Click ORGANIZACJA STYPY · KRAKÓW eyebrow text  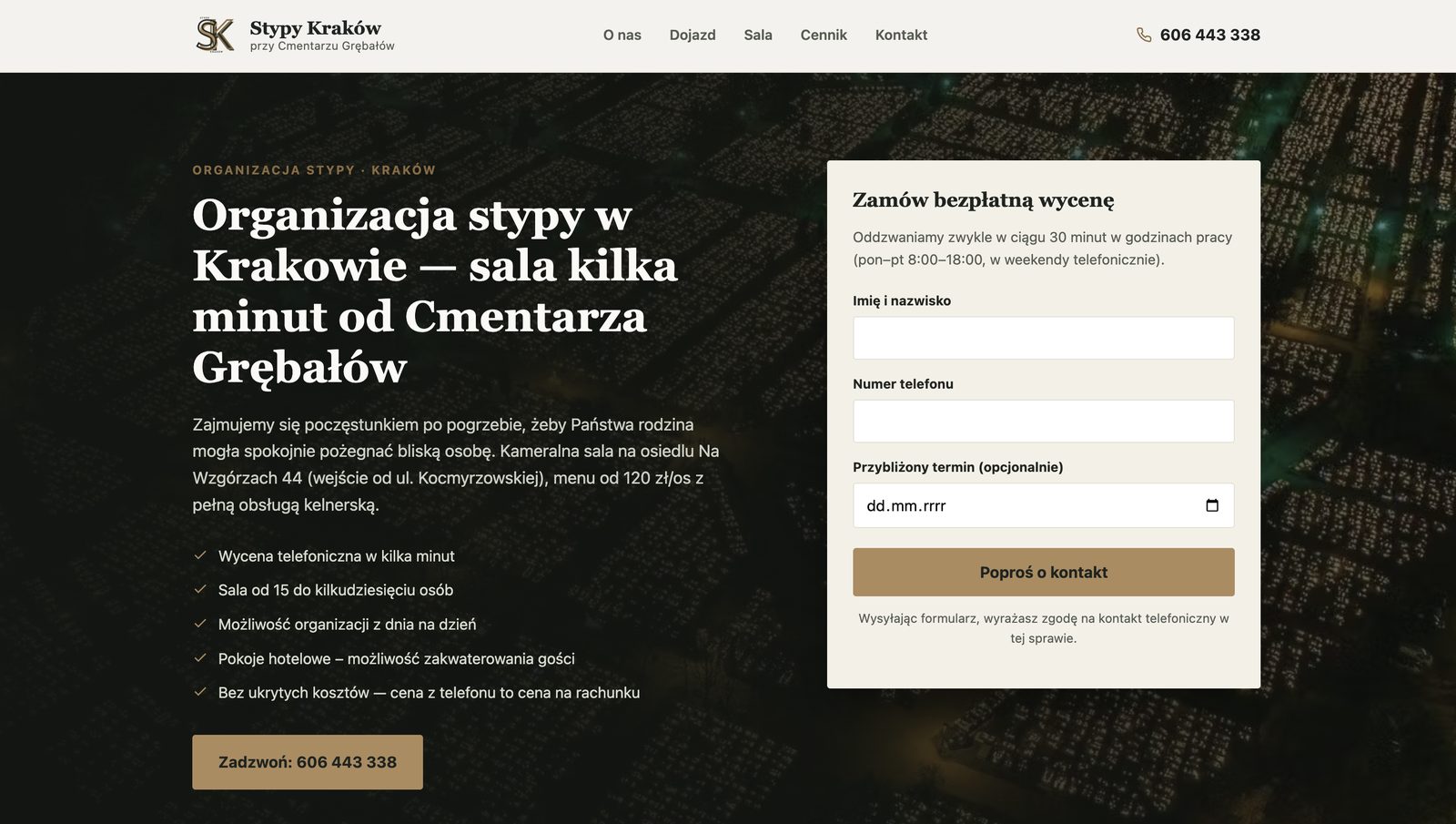coord(314,170)
